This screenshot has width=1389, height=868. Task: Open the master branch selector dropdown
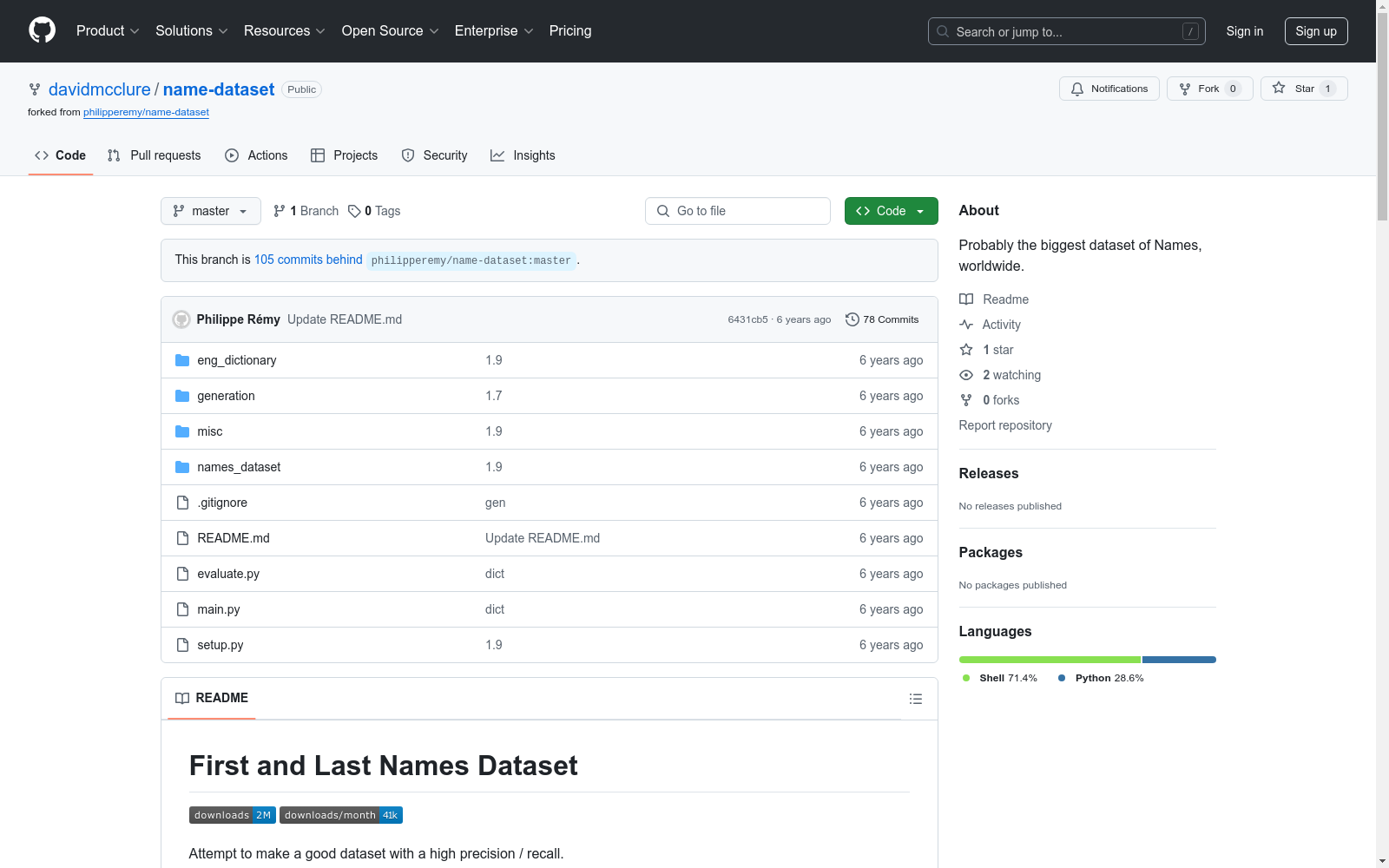pos(211,211)
